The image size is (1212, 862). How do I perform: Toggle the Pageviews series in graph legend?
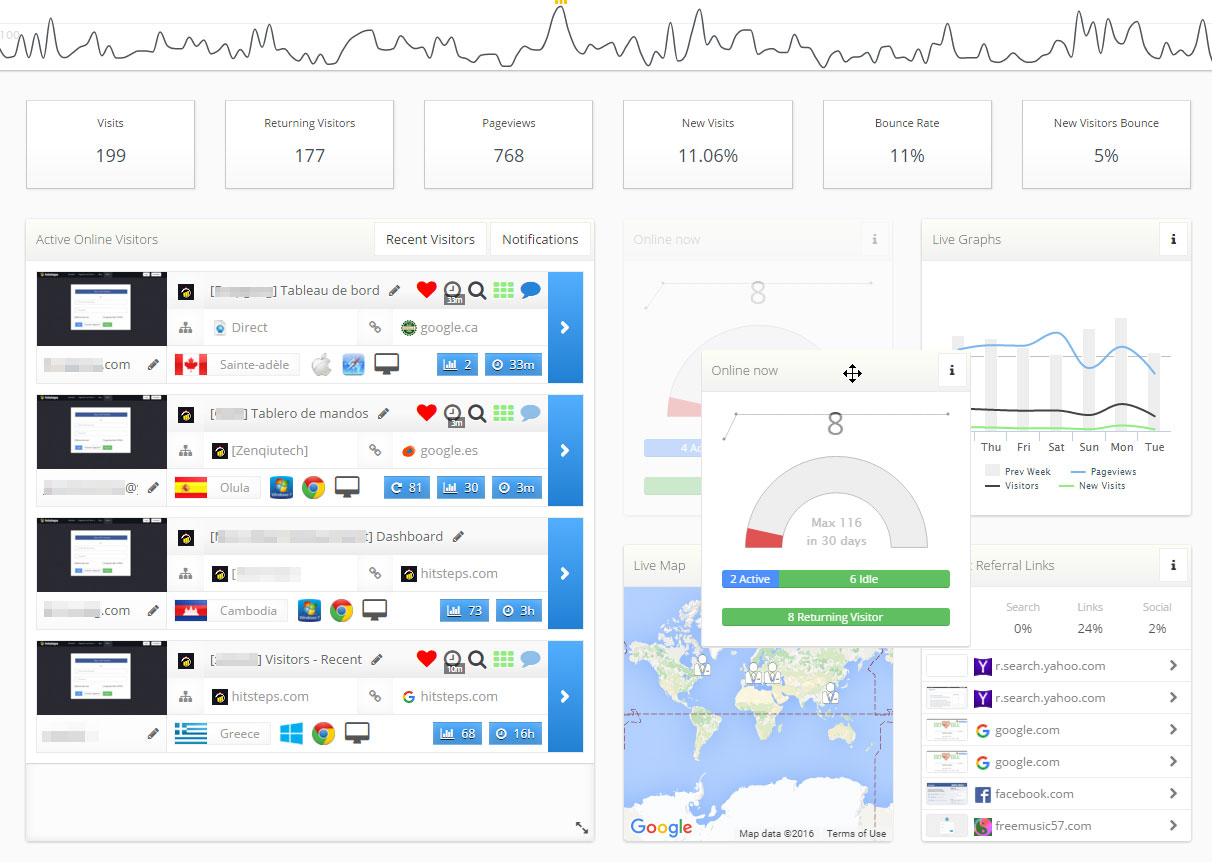1103,471
